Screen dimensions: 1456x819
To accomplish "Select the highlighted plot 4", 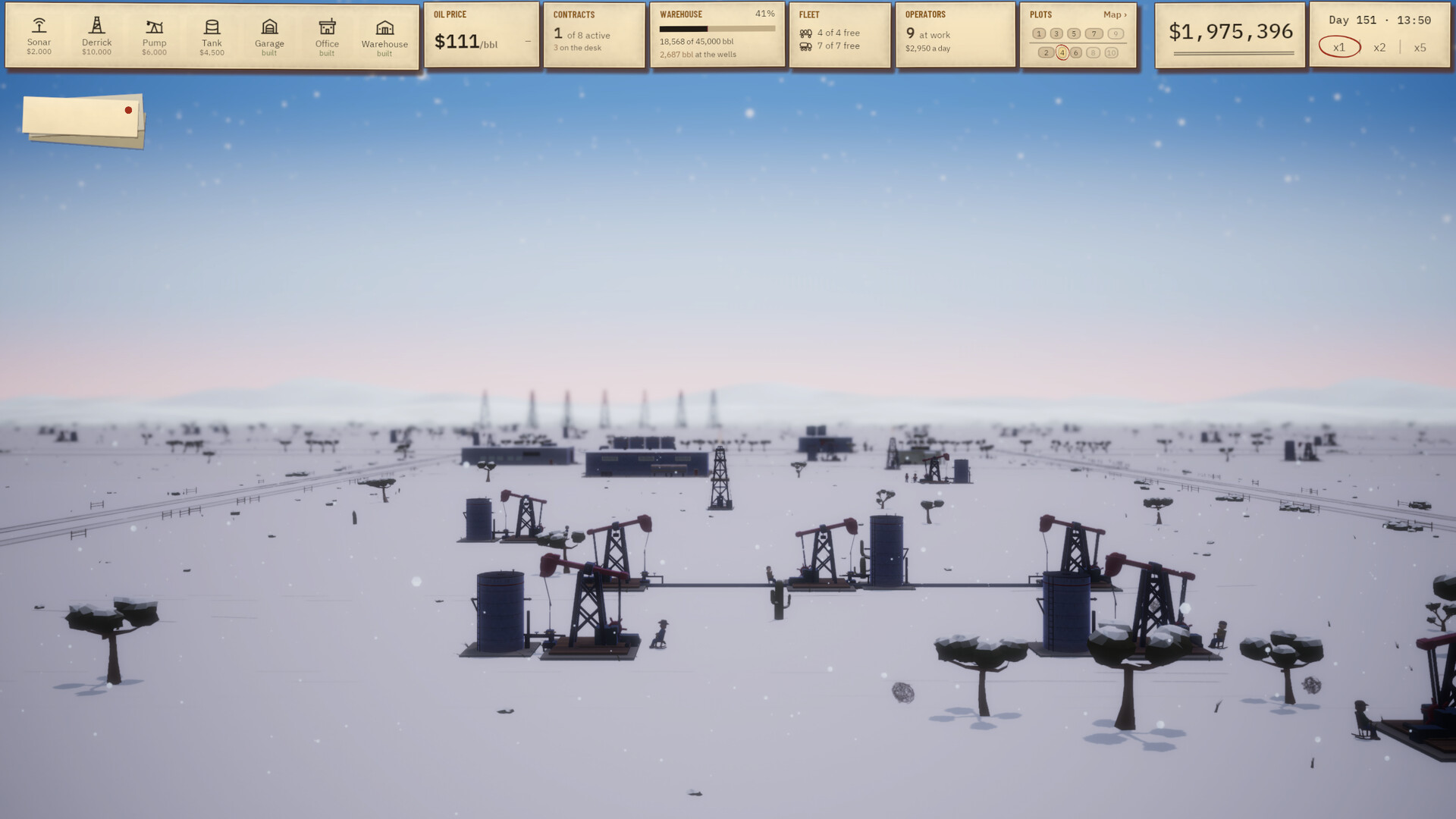I will click(x=1062, y=52).
